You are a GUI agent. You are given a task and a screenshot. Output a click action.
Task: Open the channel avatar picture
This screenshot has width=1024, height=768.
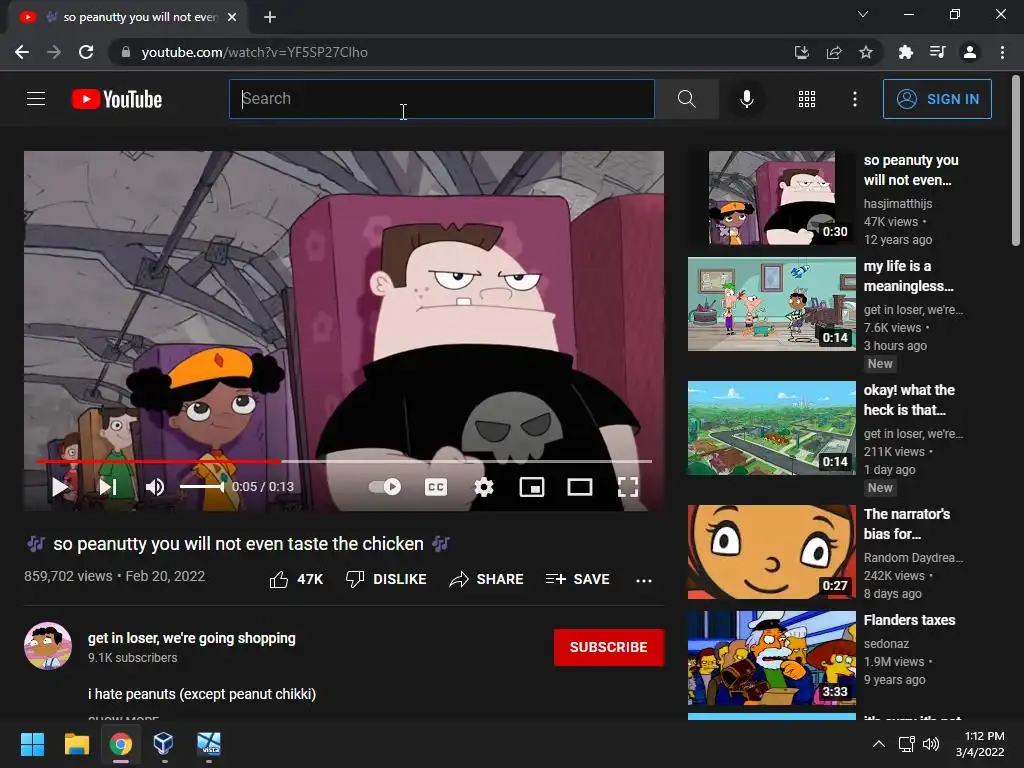pyautogui.click(x=48, y=646)
